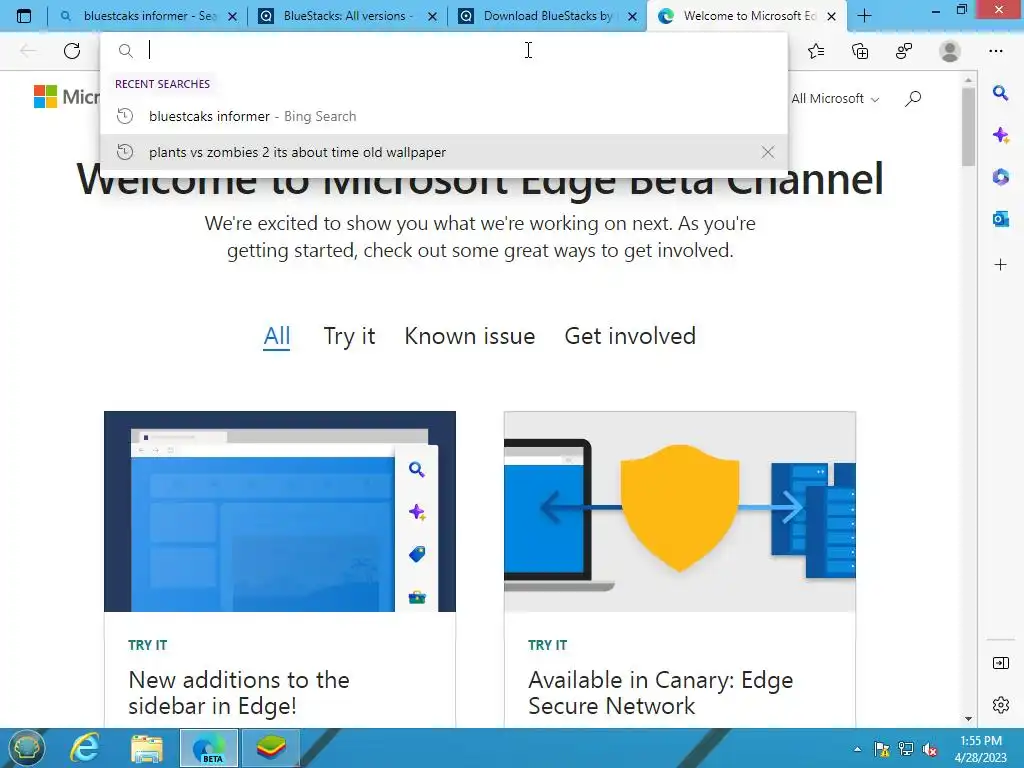Open BlueStacks from the taskbar

point(270,748)
